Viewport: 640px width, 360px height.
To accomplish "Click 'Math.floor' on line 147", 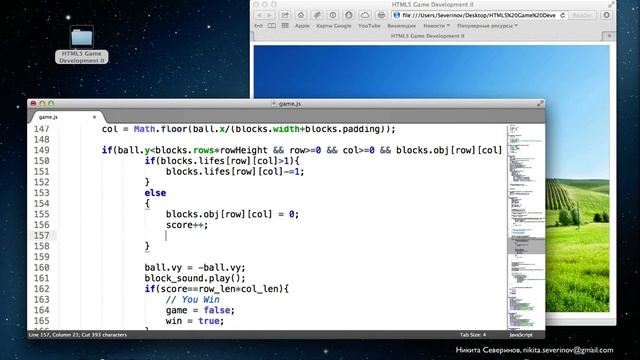I will pos(160,129).
